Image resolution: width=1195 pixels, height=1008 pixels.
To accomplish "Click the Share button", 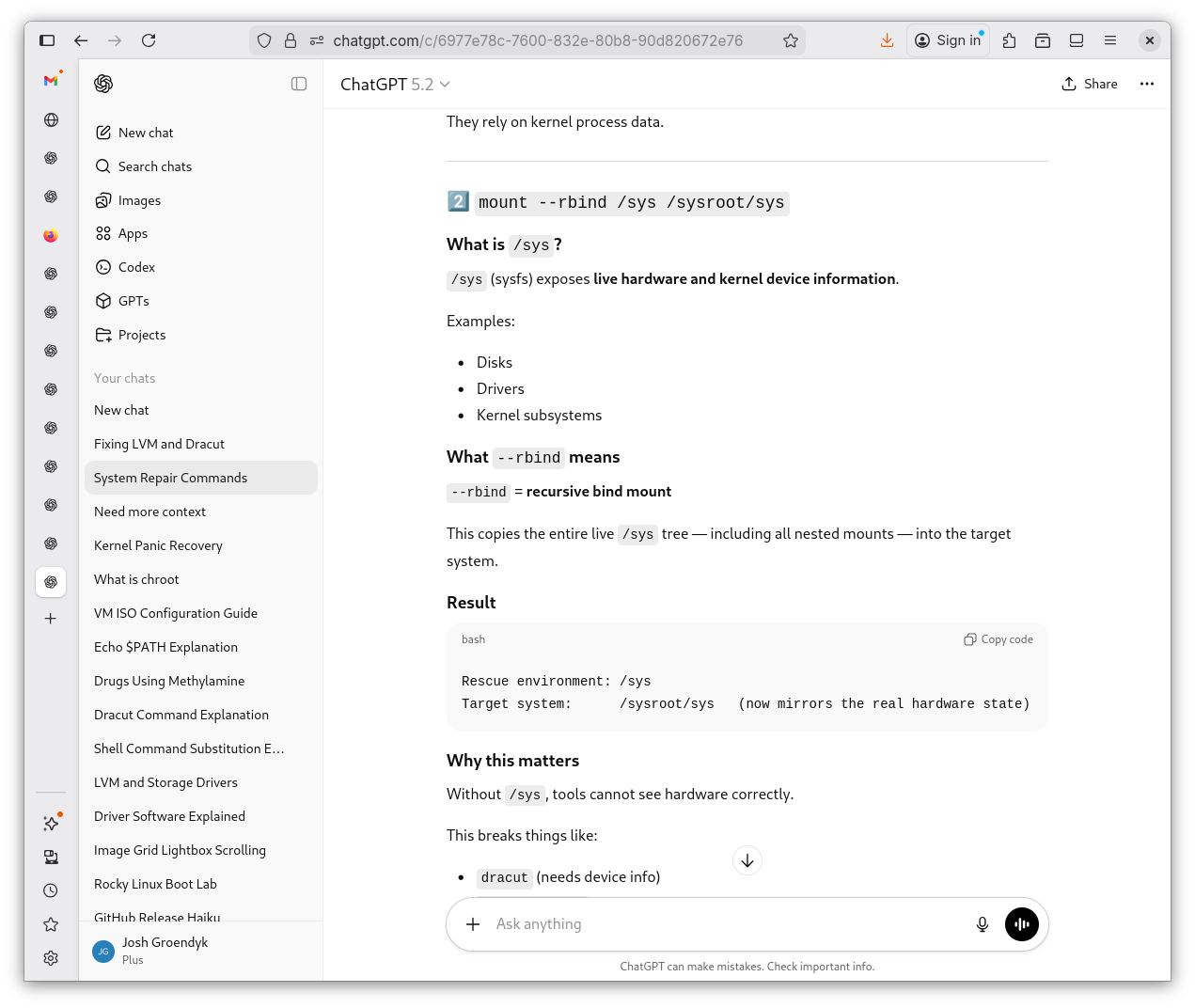I will (1089, 84).
